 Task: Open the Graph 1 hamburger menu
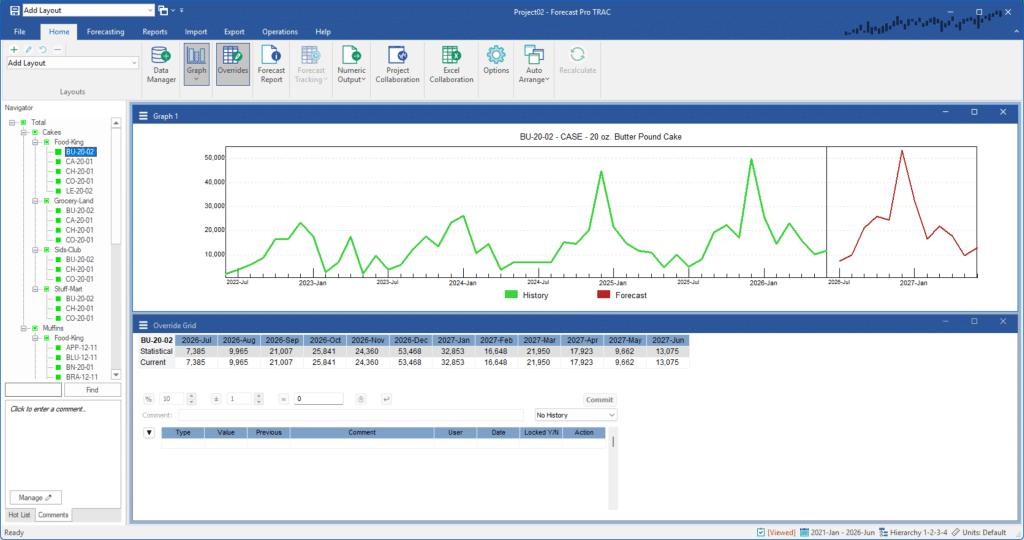143,116
